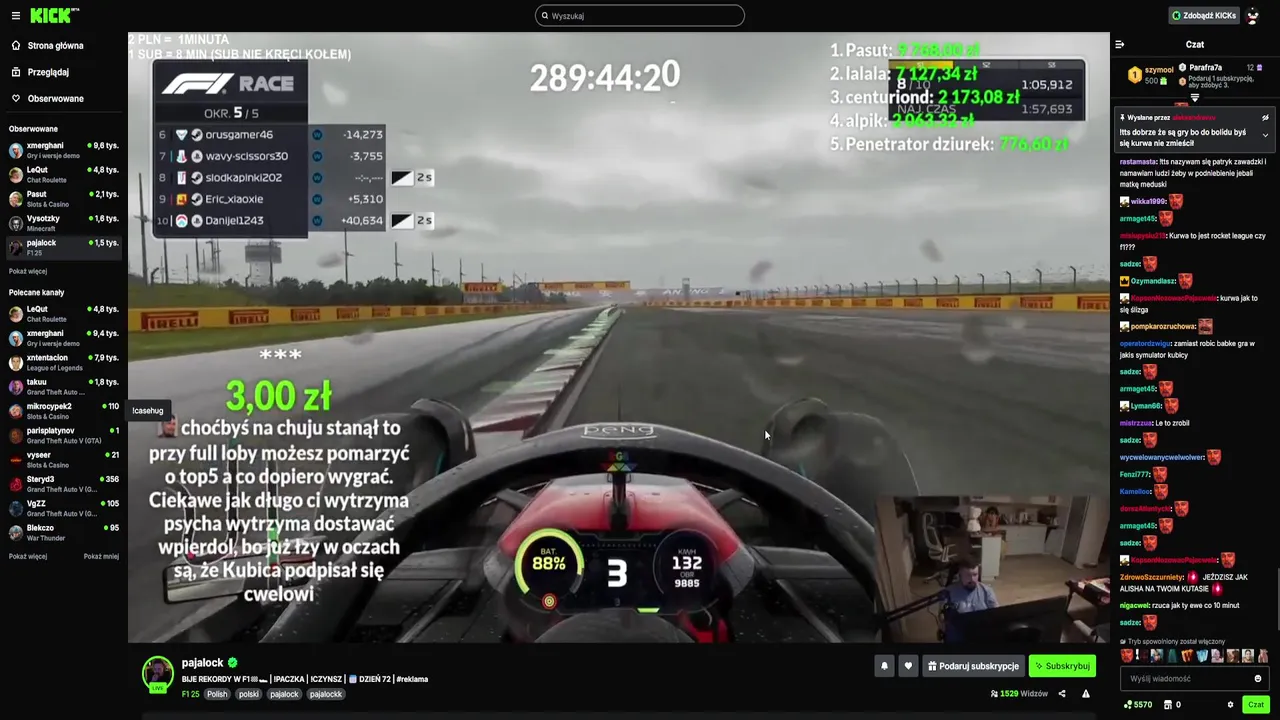The height and width of the screenshot is (720, 1280).
Task: Select the polski stream tag
Action: coord(249,694)
